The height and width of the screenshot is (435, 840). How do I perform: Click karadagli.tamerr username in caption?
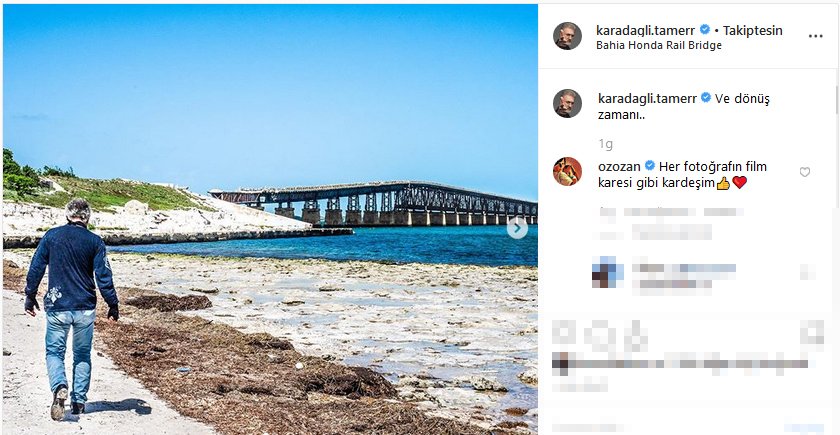(647, 99)
